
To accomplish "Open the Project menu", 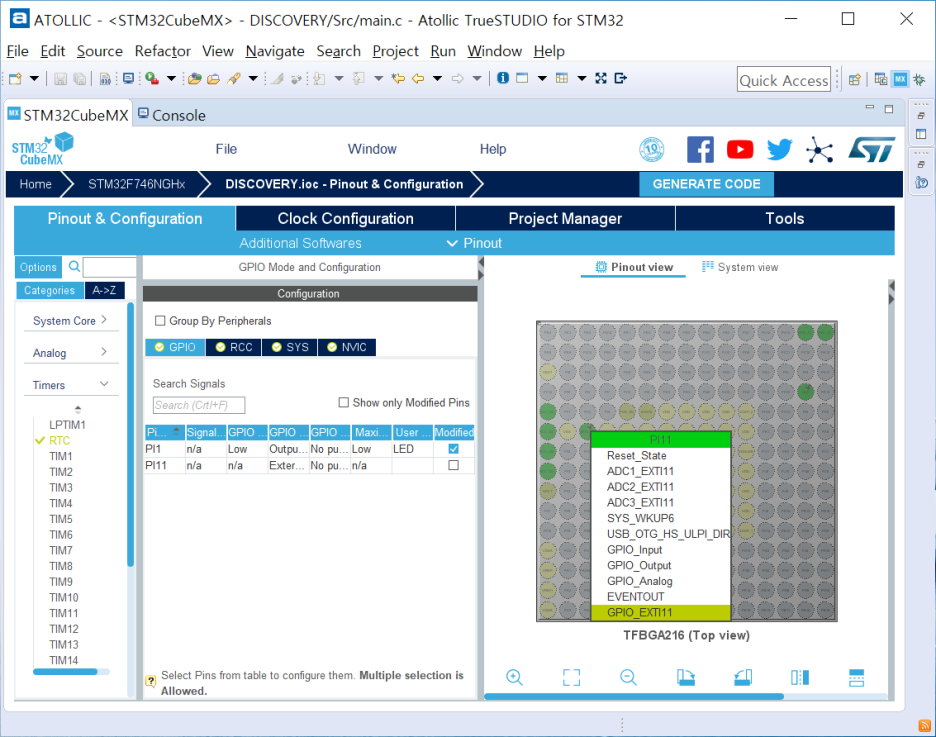I will click(x=395, y=51).
